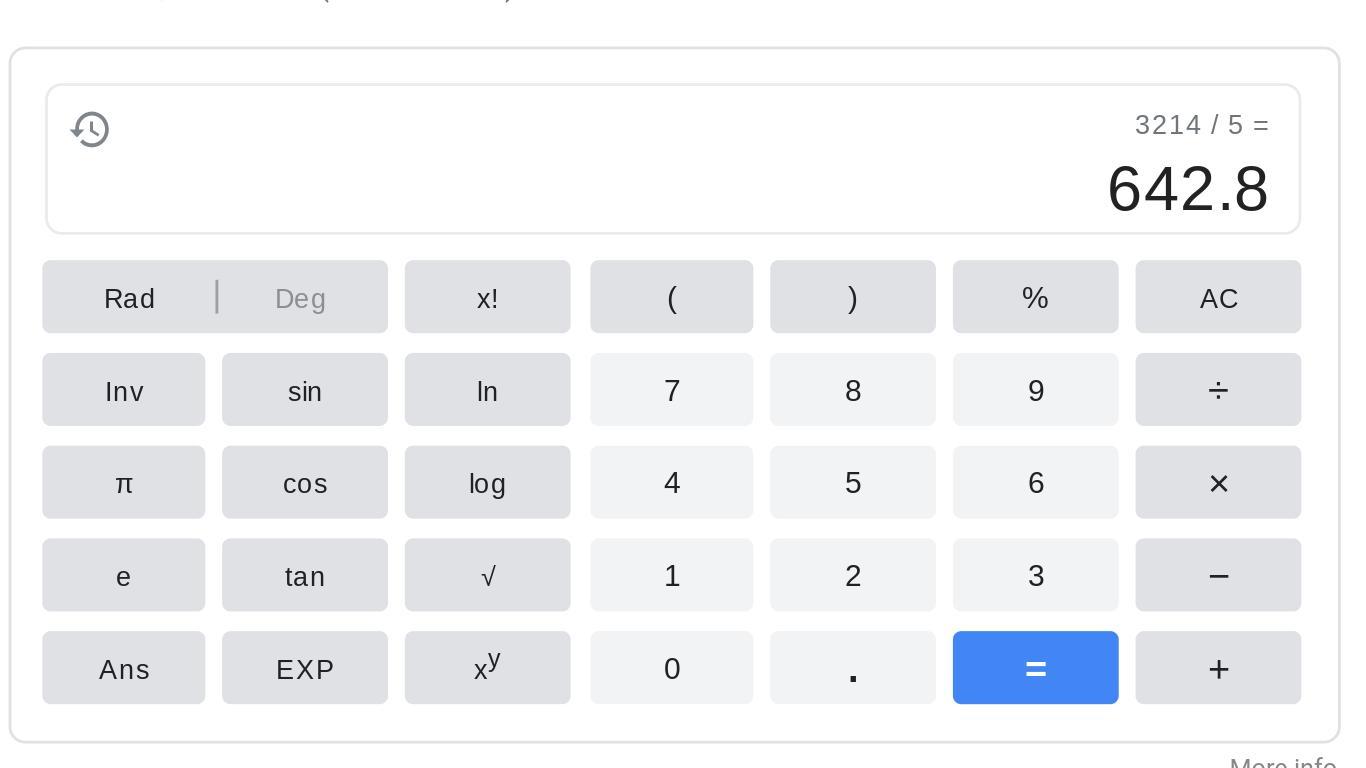Open the calculation history icon
The height and width of the screenshot is (768, 1366).
pyautogui.click(x=90, y=130)
